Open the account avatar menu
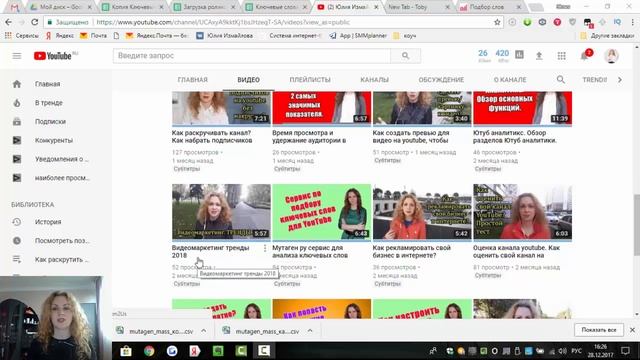 tap(611, 56)
